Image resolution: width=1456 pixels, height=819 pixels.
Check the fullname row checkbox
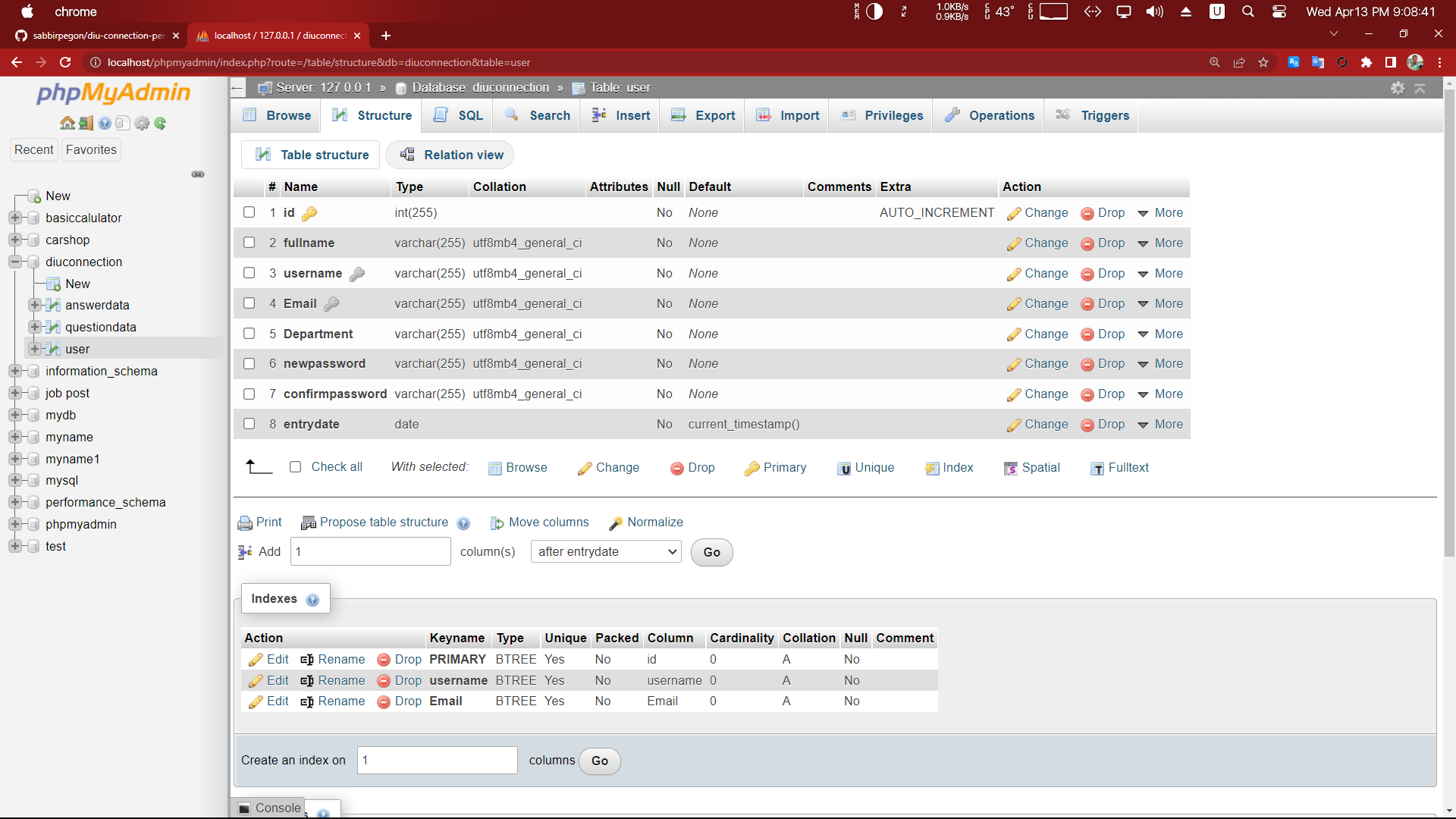pos(249,243)
